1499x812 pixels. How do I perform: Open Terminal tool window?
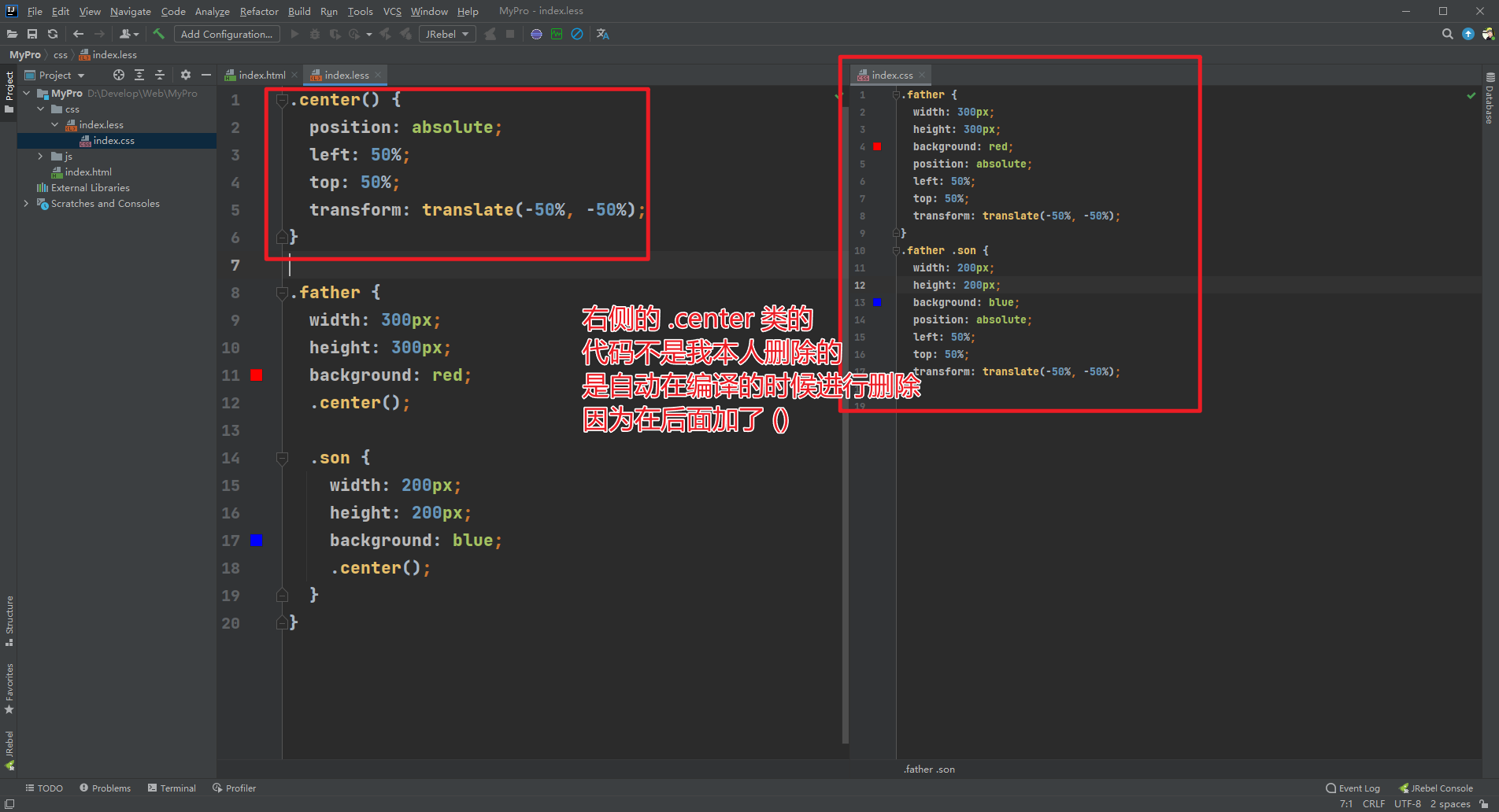(x=172, y=788)
